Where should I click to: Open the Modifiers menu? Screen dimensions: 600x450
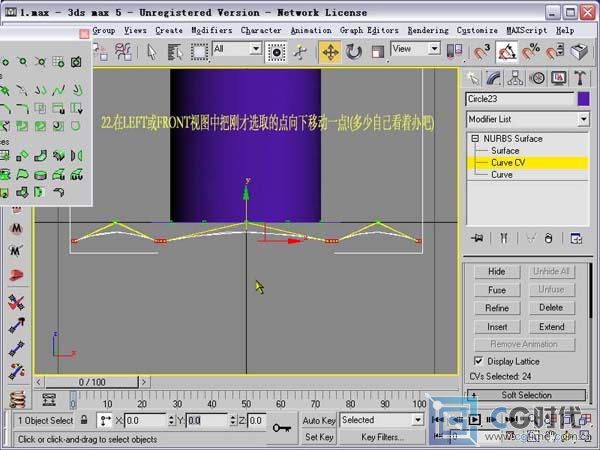(212, 30)
